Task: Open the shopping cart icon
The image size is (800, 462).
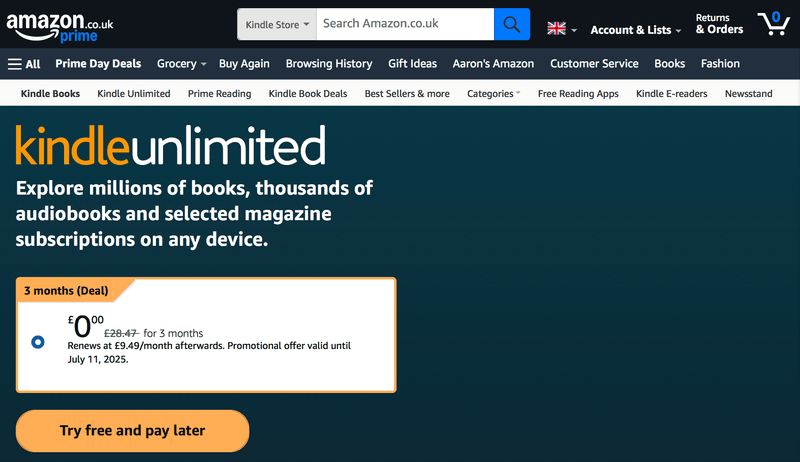Action: 773,24
